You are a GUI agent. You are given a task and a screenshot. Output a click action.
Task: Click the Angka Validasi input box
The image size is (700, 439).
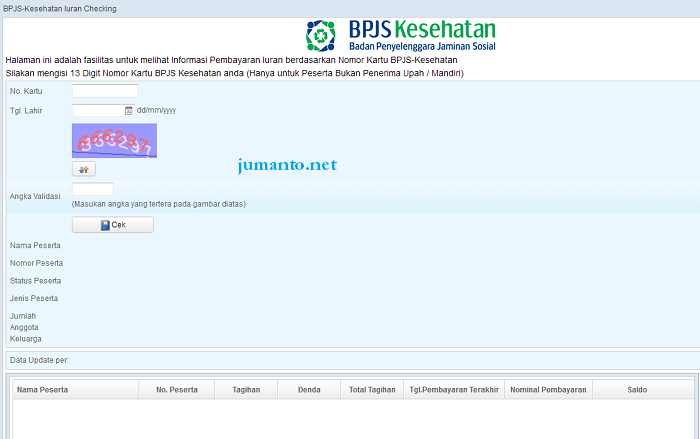pos(93,189)
